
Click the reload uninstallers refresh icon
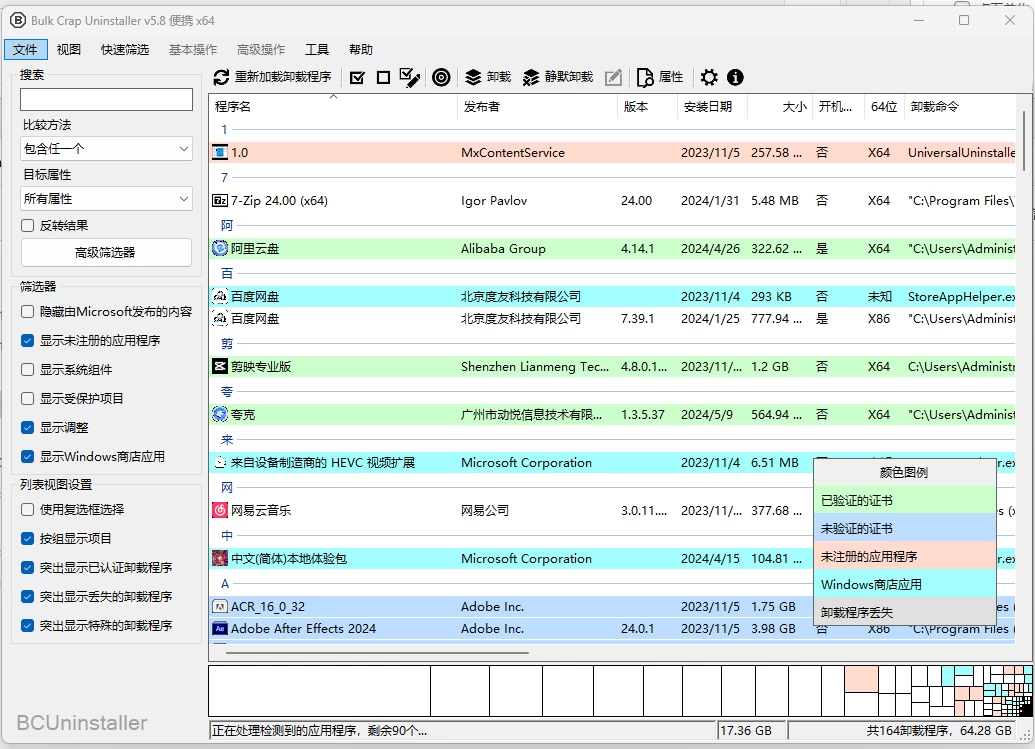[x=222, y=77]
